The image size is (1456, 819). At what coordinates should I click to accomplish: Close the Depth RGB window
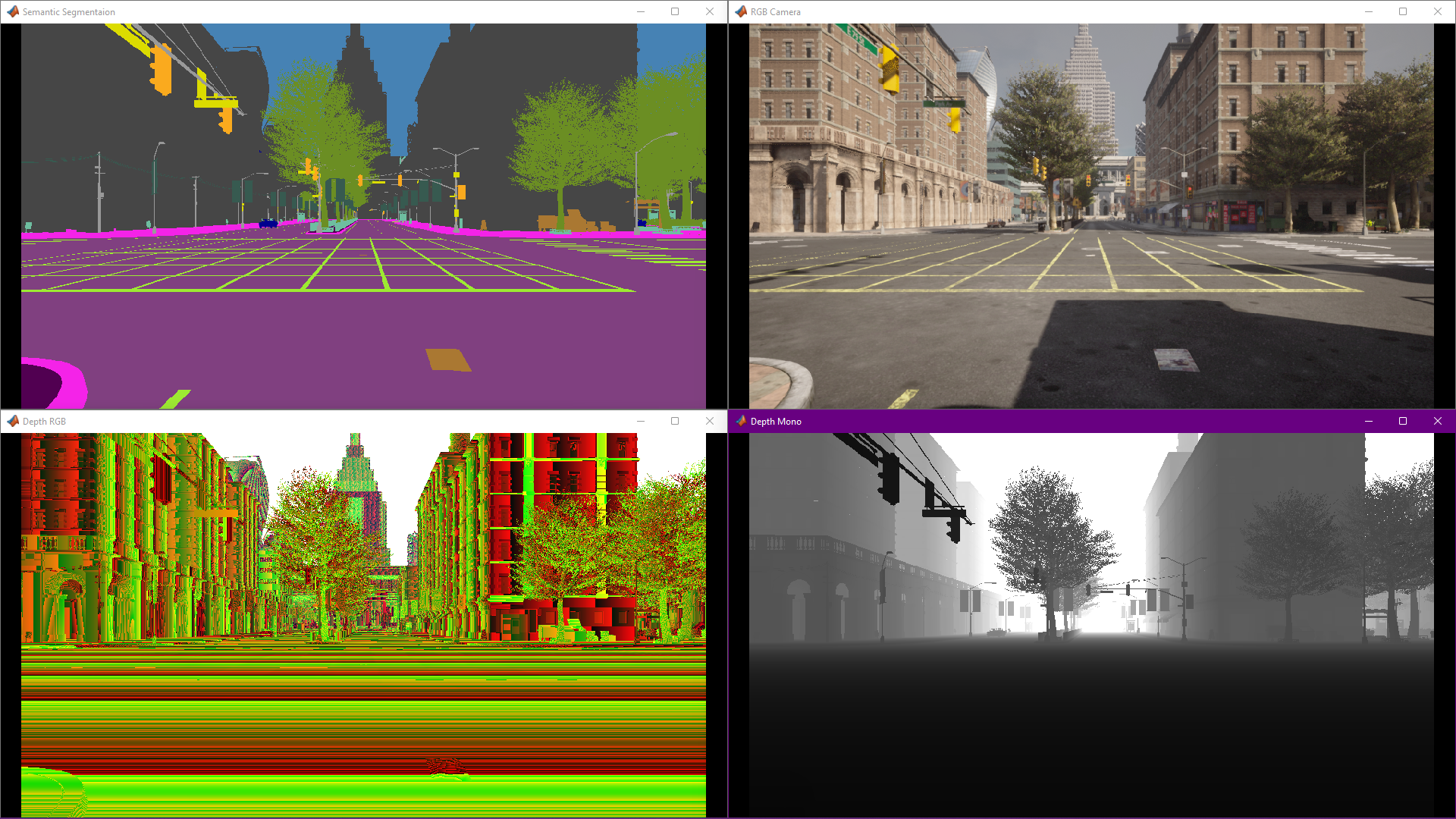point(709,421)
